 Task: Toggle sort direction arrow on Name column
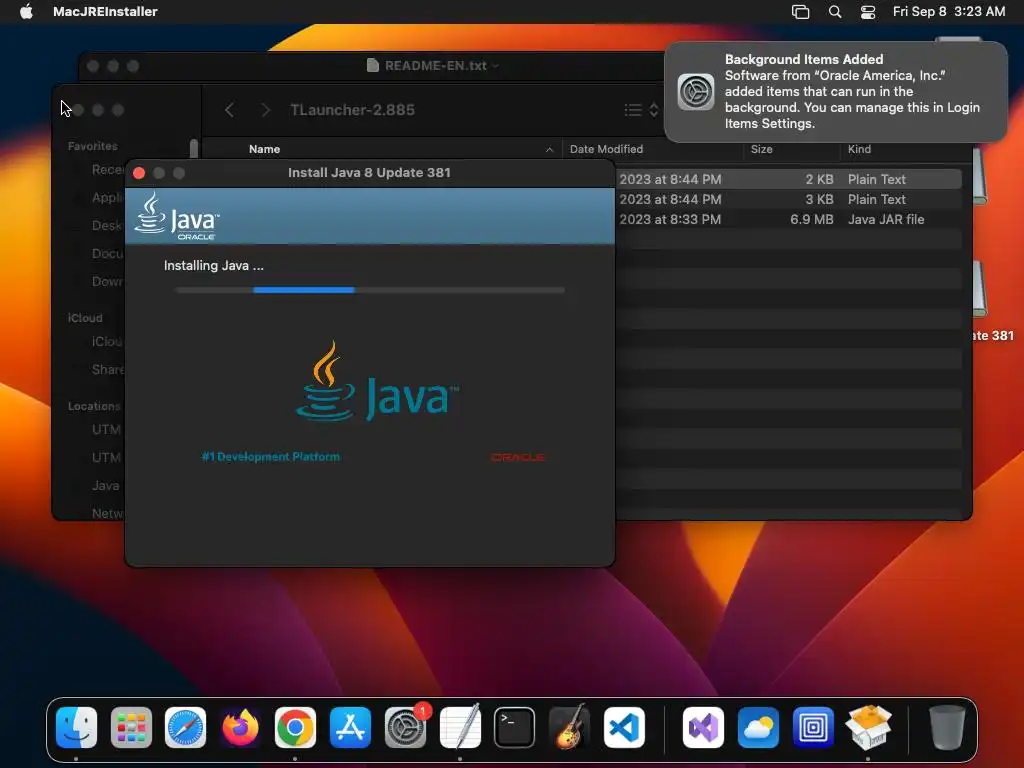pyautogui.click(x=549, y=150)
